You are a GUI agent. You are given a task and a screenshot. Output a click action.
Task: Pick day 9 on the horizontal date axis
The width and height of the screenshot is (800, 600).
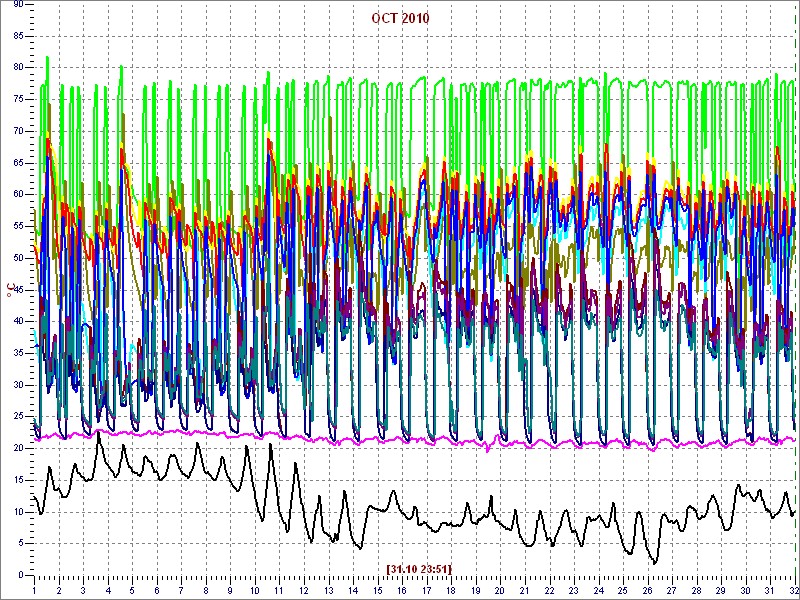click(230, 590)
